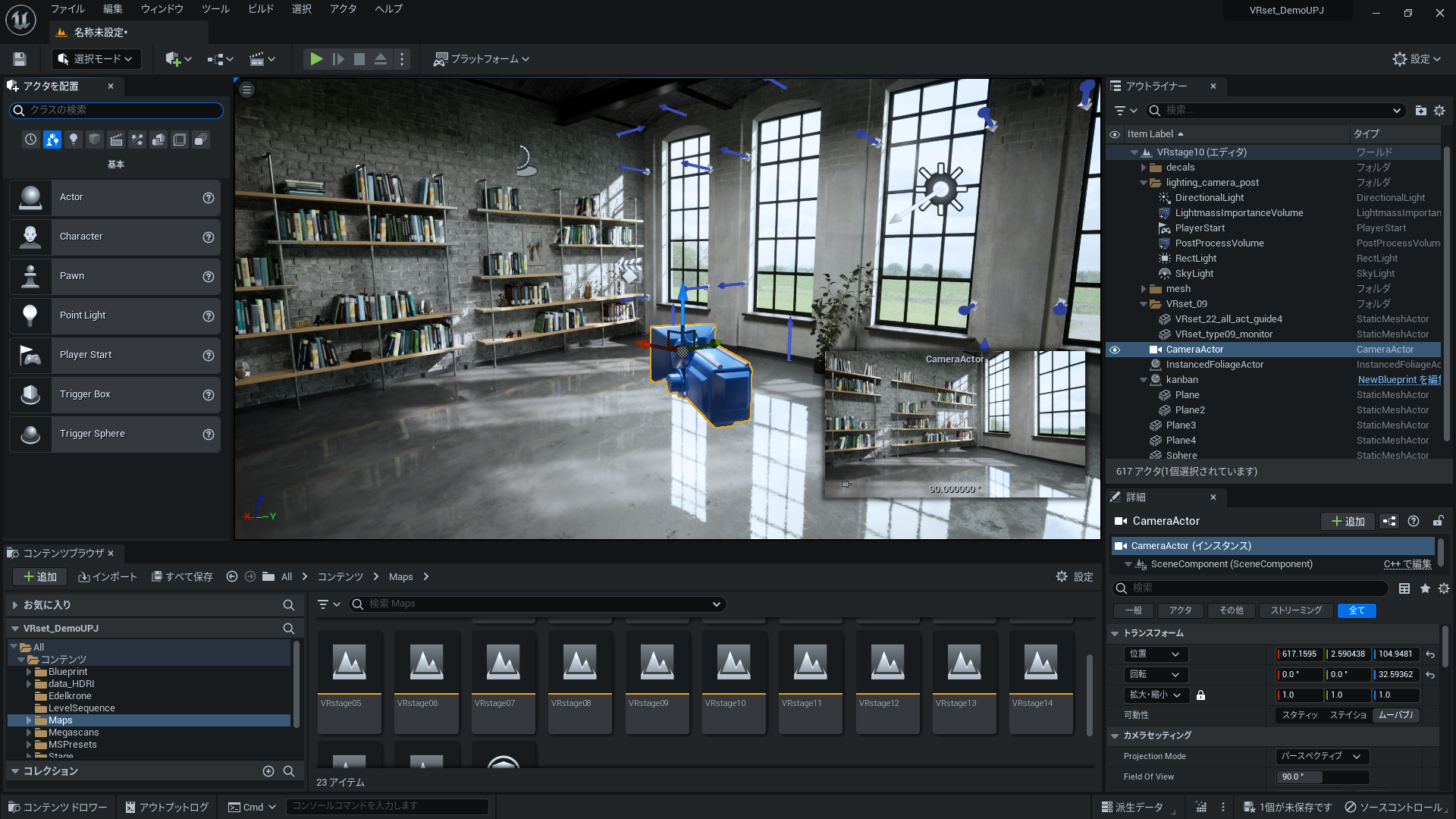Toggle CameraActor visibility eye in Outliner

(1115, 350)
